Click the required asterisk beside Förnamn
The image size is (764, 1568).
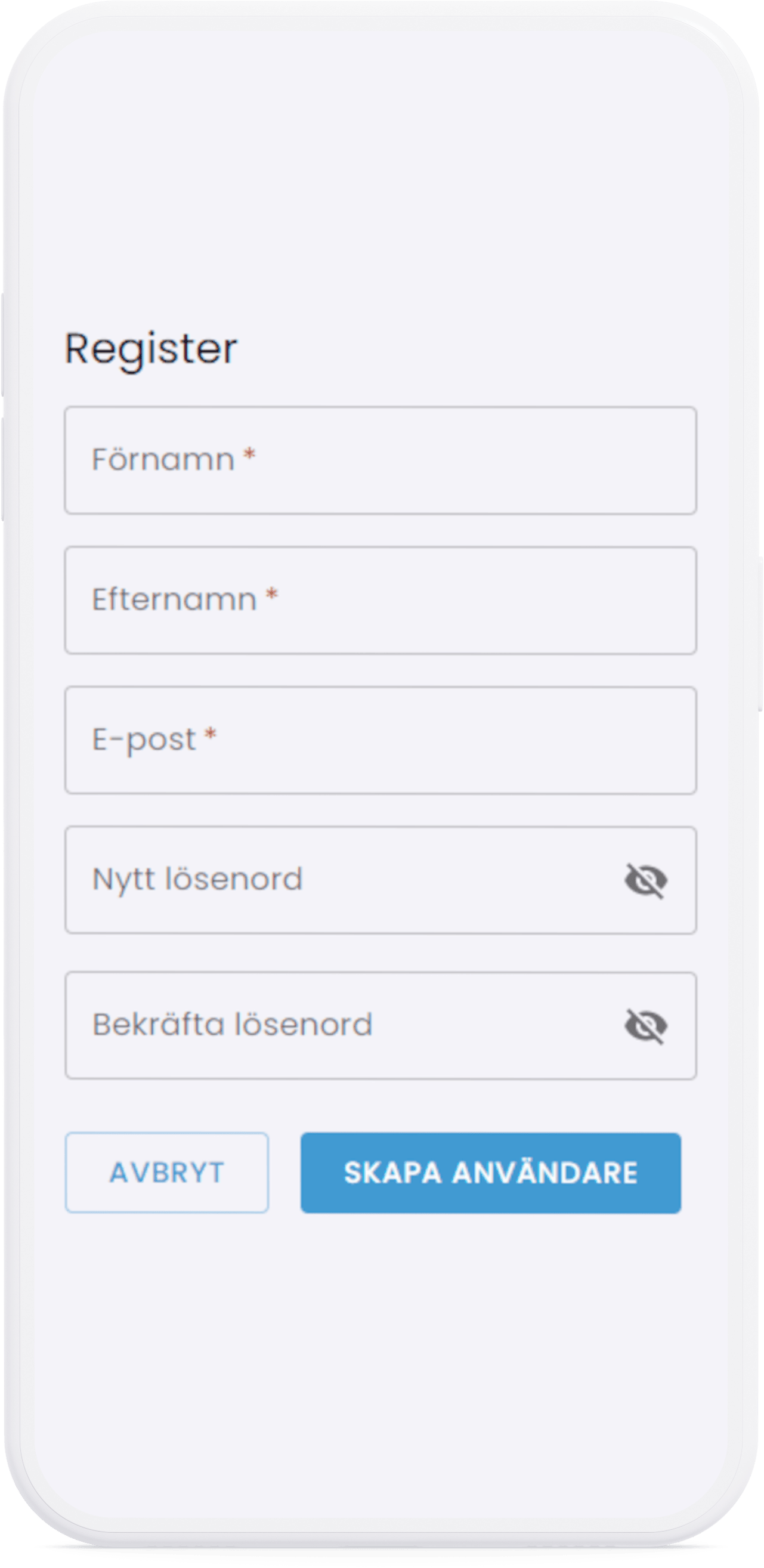point(249,455)
